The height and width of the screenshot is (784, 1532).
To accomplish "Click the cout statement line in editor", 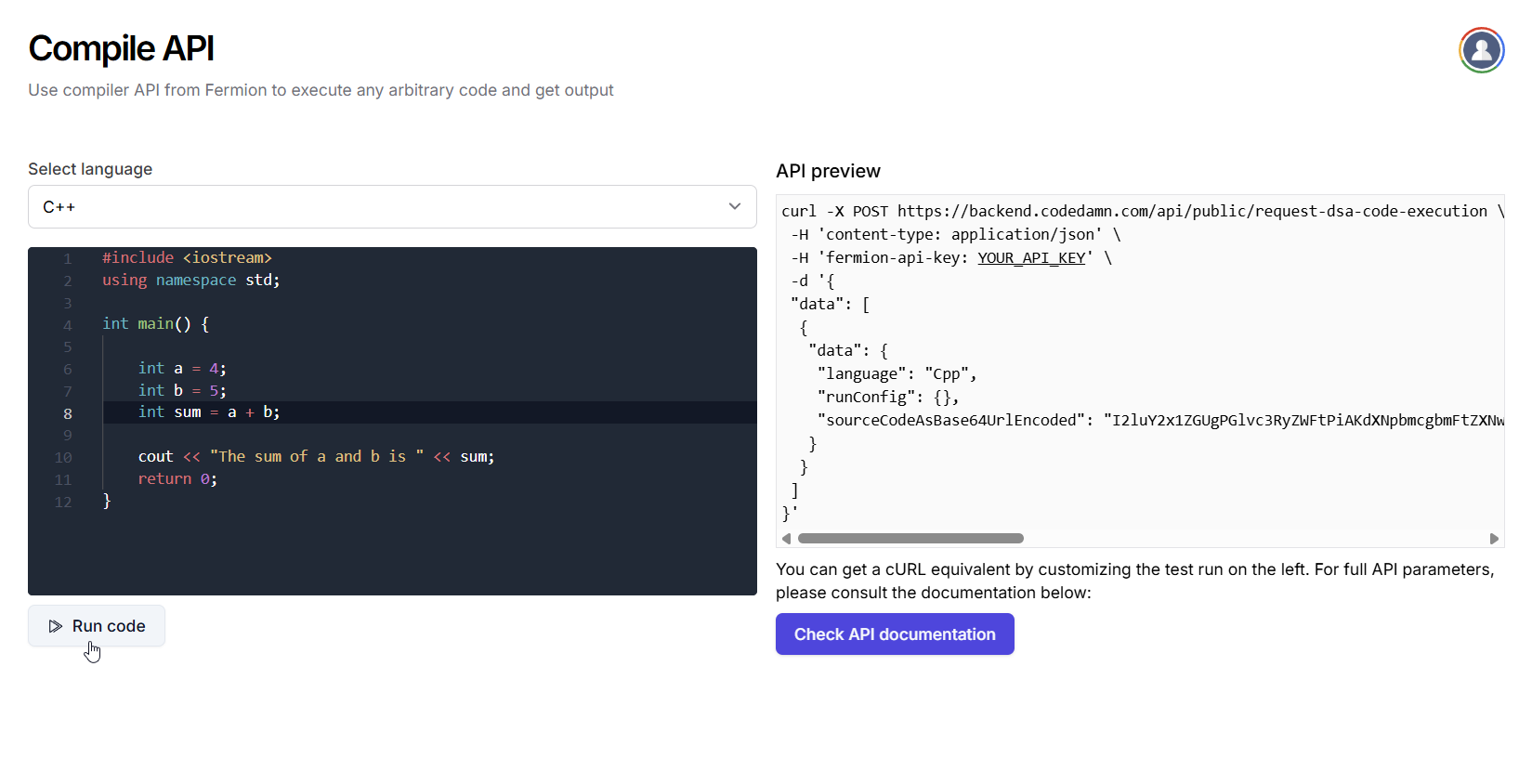I will [x=316, y=457].
